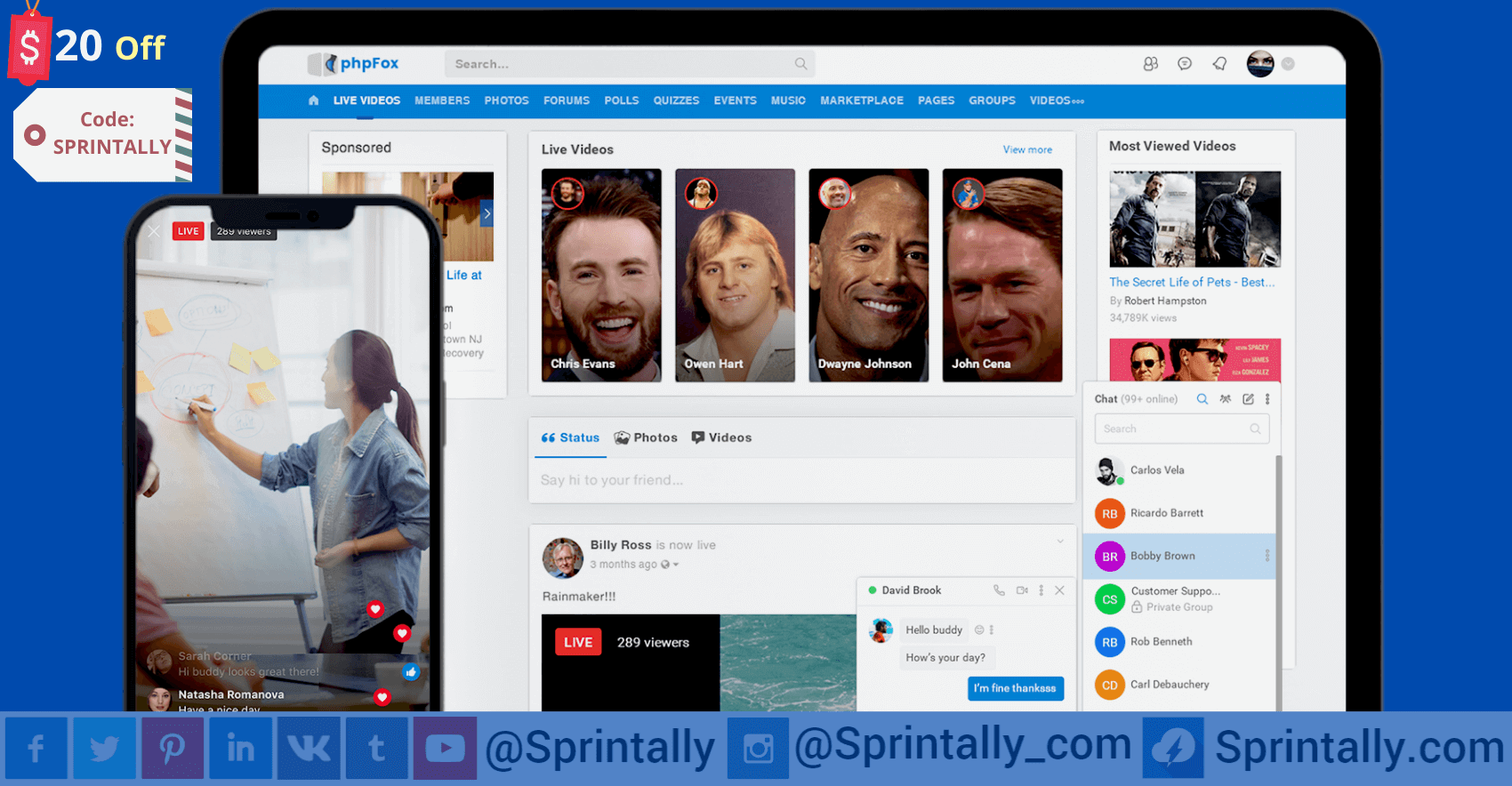
Task: Open EVENTS menu item
Action: (735, 100)
